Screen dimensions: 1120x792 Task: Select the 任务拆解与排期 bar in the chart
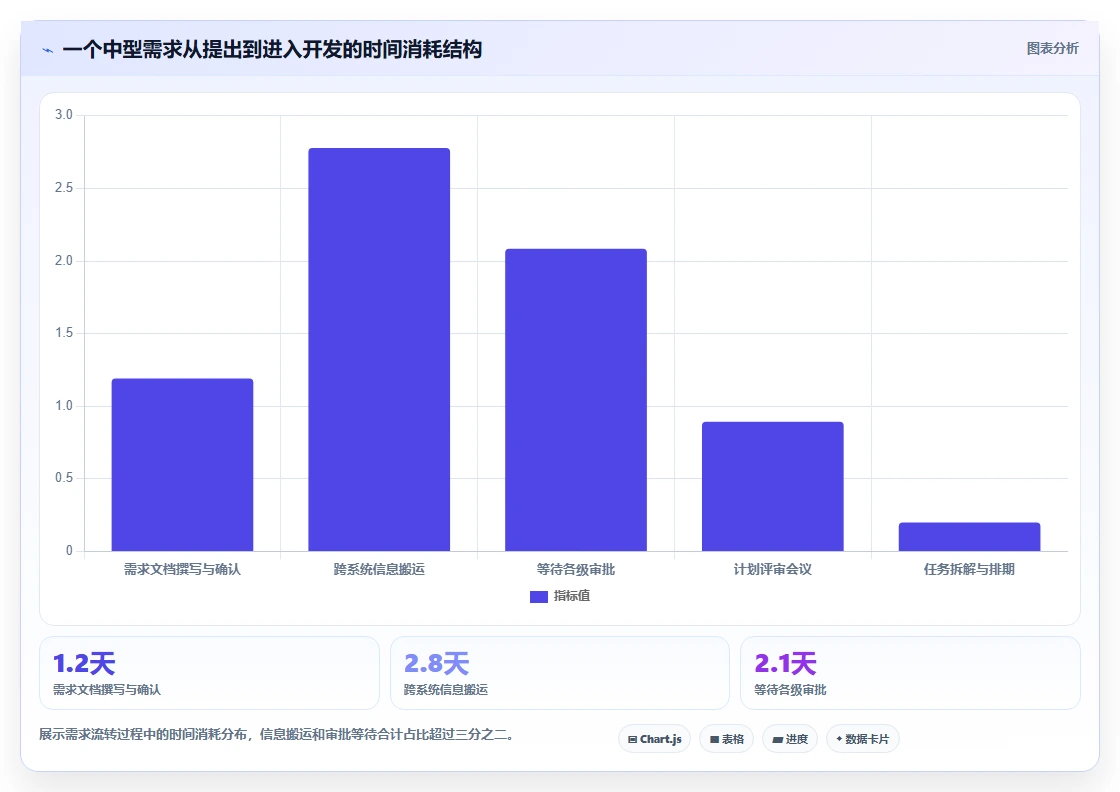click(969, 537)
